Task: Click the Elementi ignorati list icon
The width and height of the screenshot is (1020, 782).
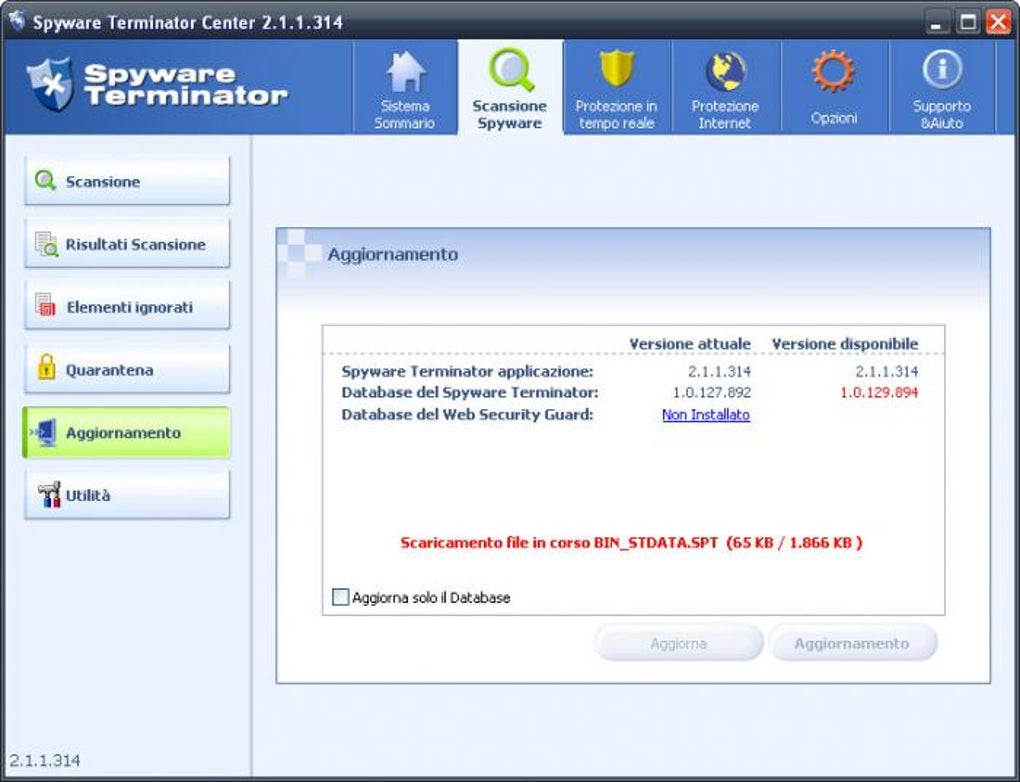Action: coord(46,305)
